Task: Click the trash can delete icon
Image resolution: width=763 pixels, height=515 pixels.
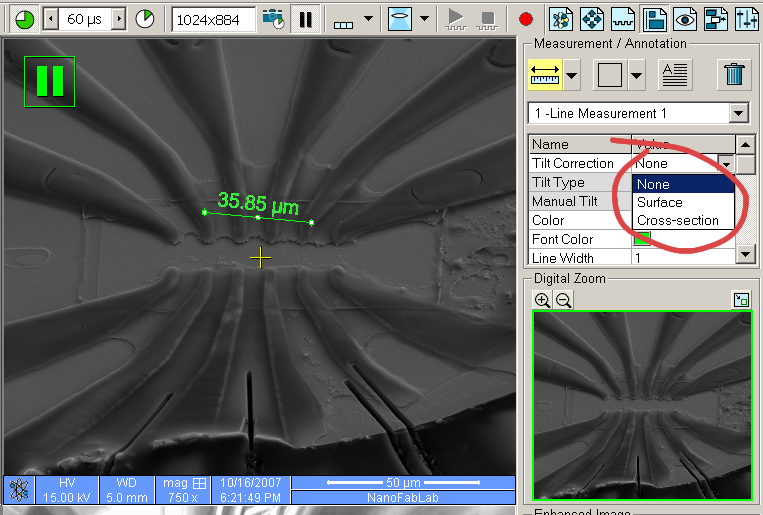Action: pyautogui.click(x=734, y=74)
